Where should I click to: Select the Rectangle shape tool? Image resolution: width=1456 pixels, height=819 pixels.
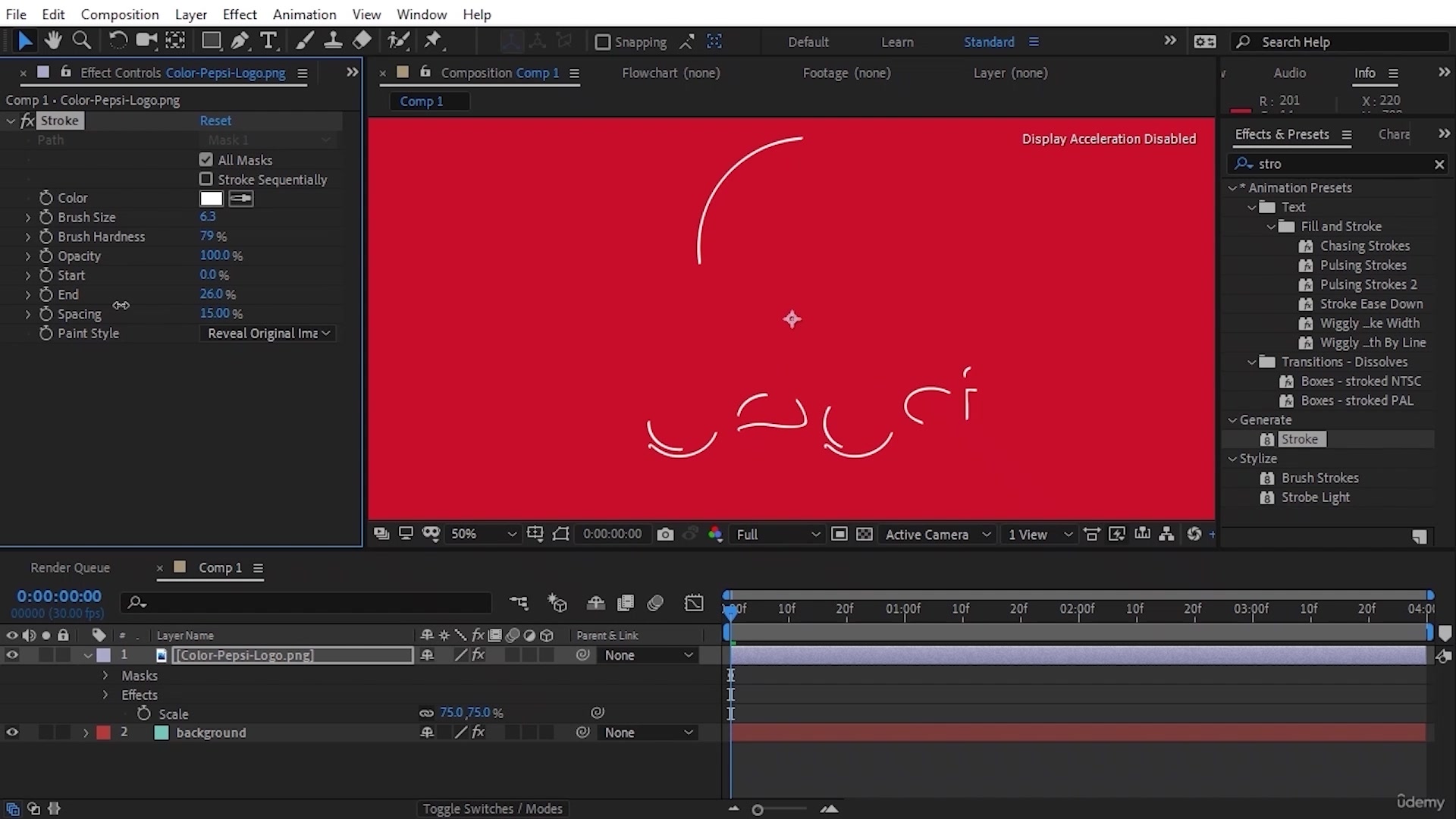pos(212,41)
